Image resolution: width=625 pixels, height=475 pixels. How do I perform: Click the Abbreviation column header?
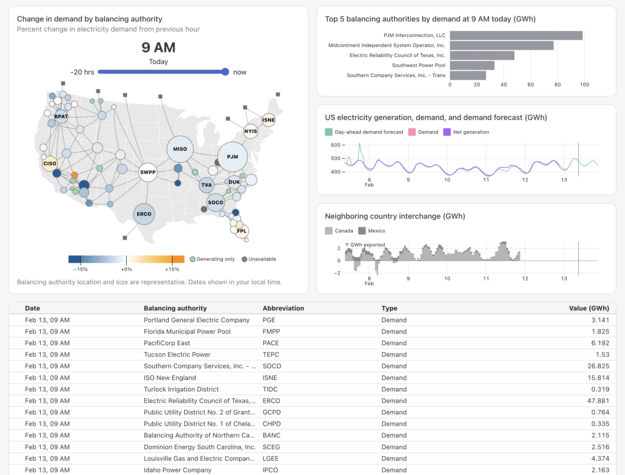point(283,308)
